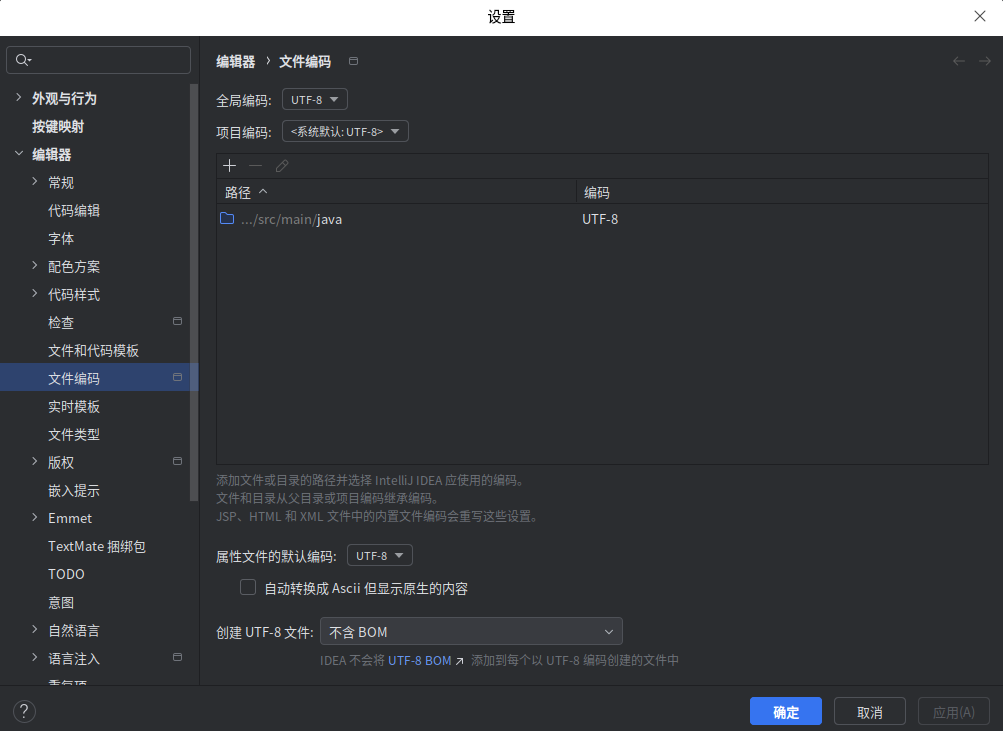The height and width of the screenshot is (731, 1003).
Task: Click the 编码 column header
Action: click(x=782, y=193)
